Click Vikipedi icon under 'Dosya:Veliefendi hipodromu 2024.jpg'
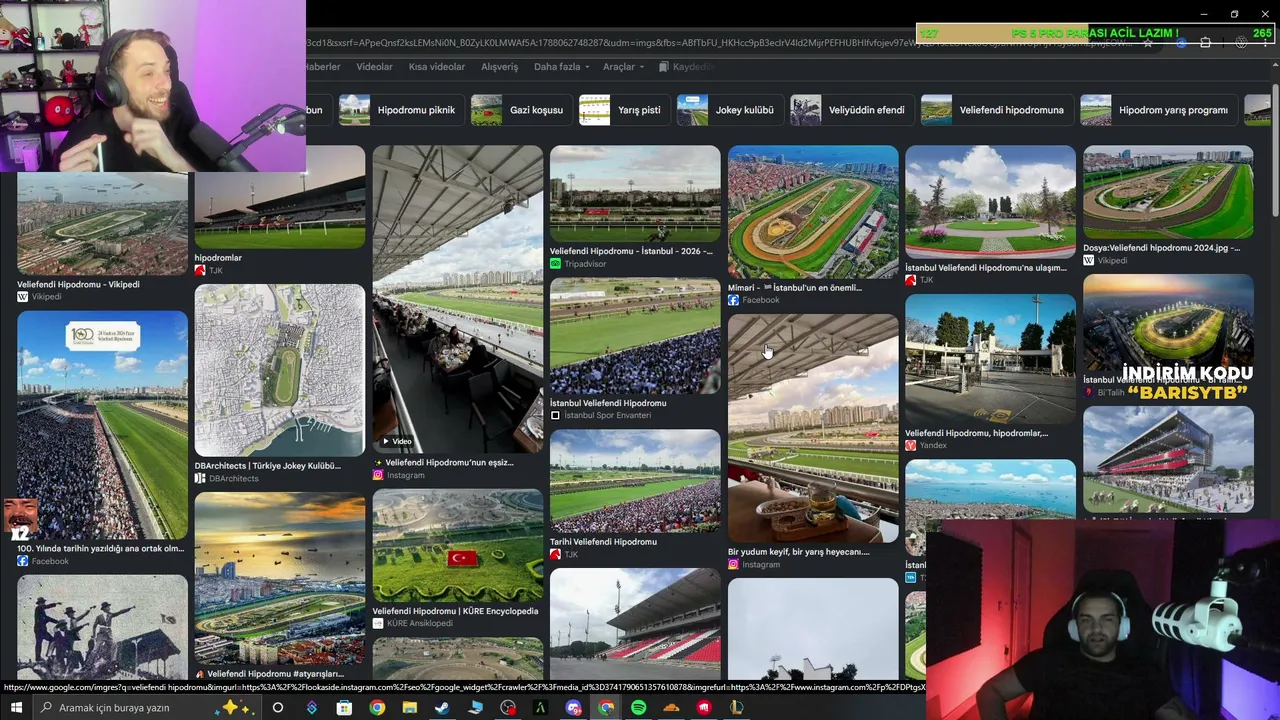This screenshot has height=720, width=1280. tap(1088, 261)
